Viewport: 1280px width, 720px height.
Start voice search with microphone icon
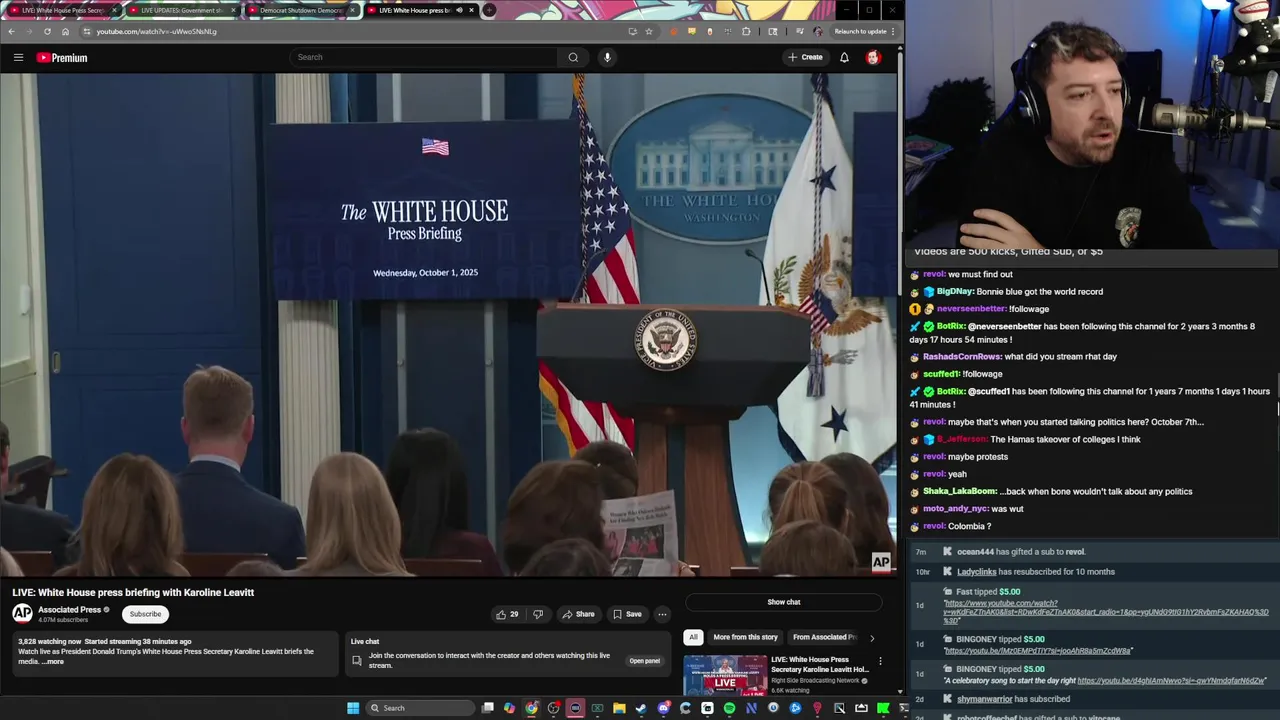coord(607,57)
